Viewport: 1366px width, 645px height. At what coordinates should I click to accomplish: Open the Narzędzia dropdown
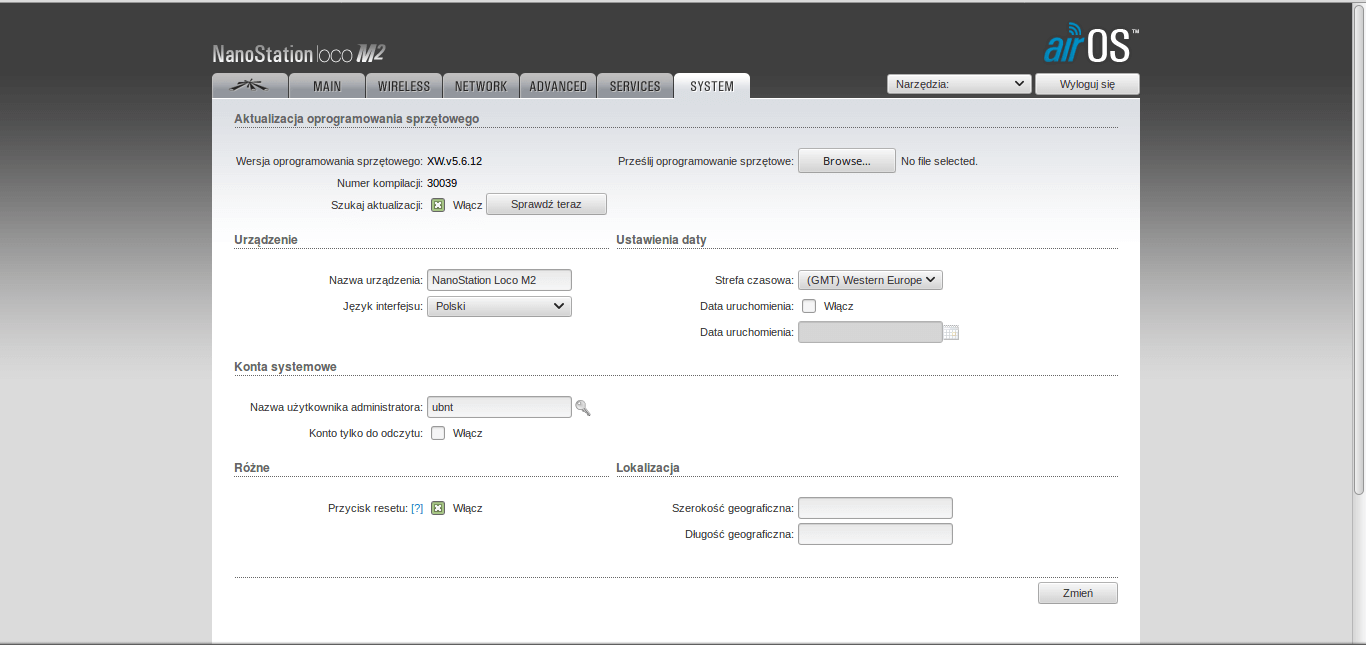[959, 85]
